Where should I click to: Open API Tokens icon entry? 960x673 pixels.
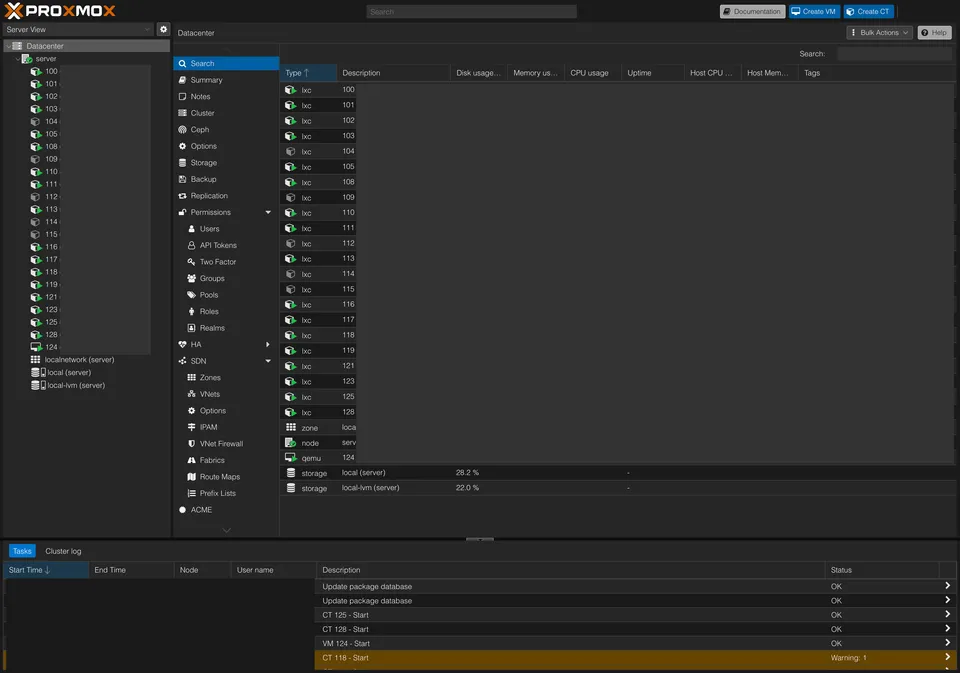[192, 246]
